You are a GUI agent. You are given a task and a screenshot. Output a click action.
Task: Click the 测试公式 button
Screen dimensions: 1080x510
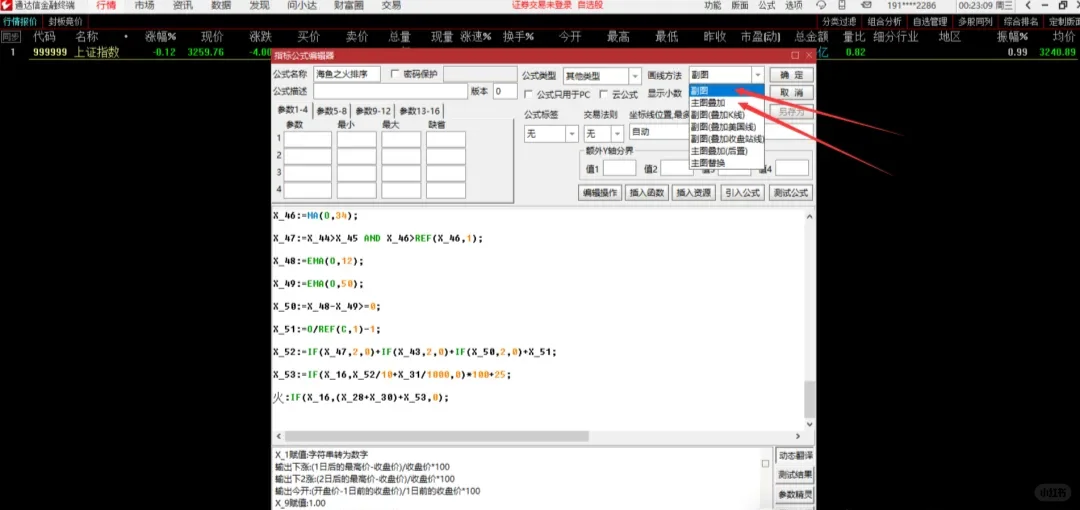(x=791, y=193)
